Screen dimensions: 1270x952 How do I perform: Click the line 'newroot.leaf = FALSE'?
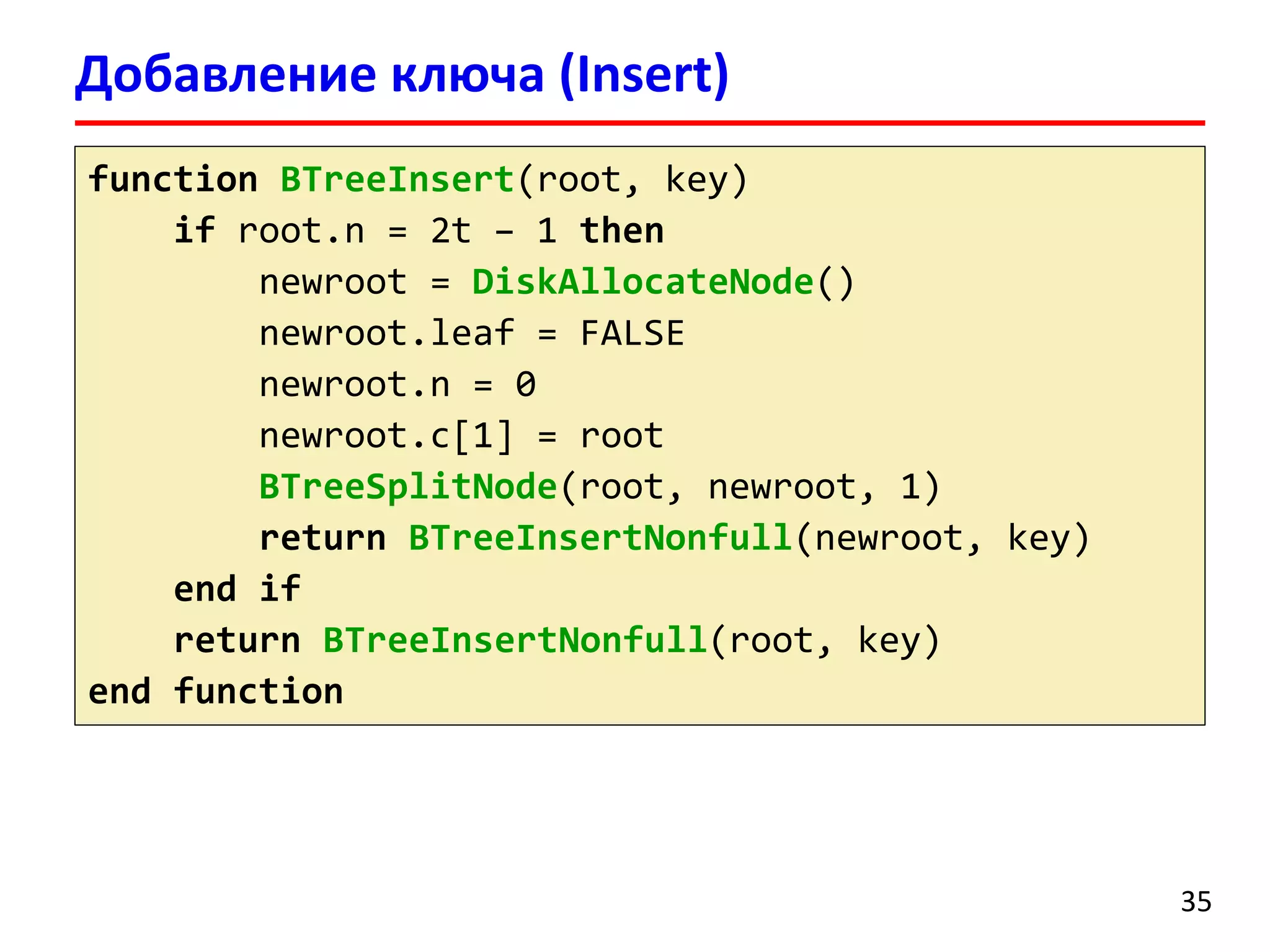pos(472,333)
